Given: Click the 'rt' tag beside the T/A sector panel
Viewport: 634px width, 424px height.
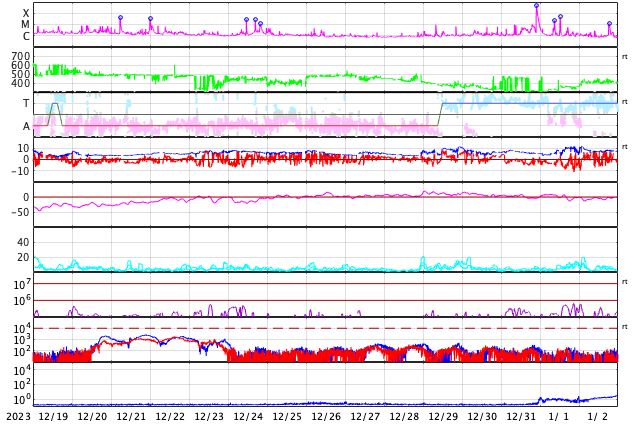Looking at the screenshot, I should pyautogui.click(x=625, y=102).
